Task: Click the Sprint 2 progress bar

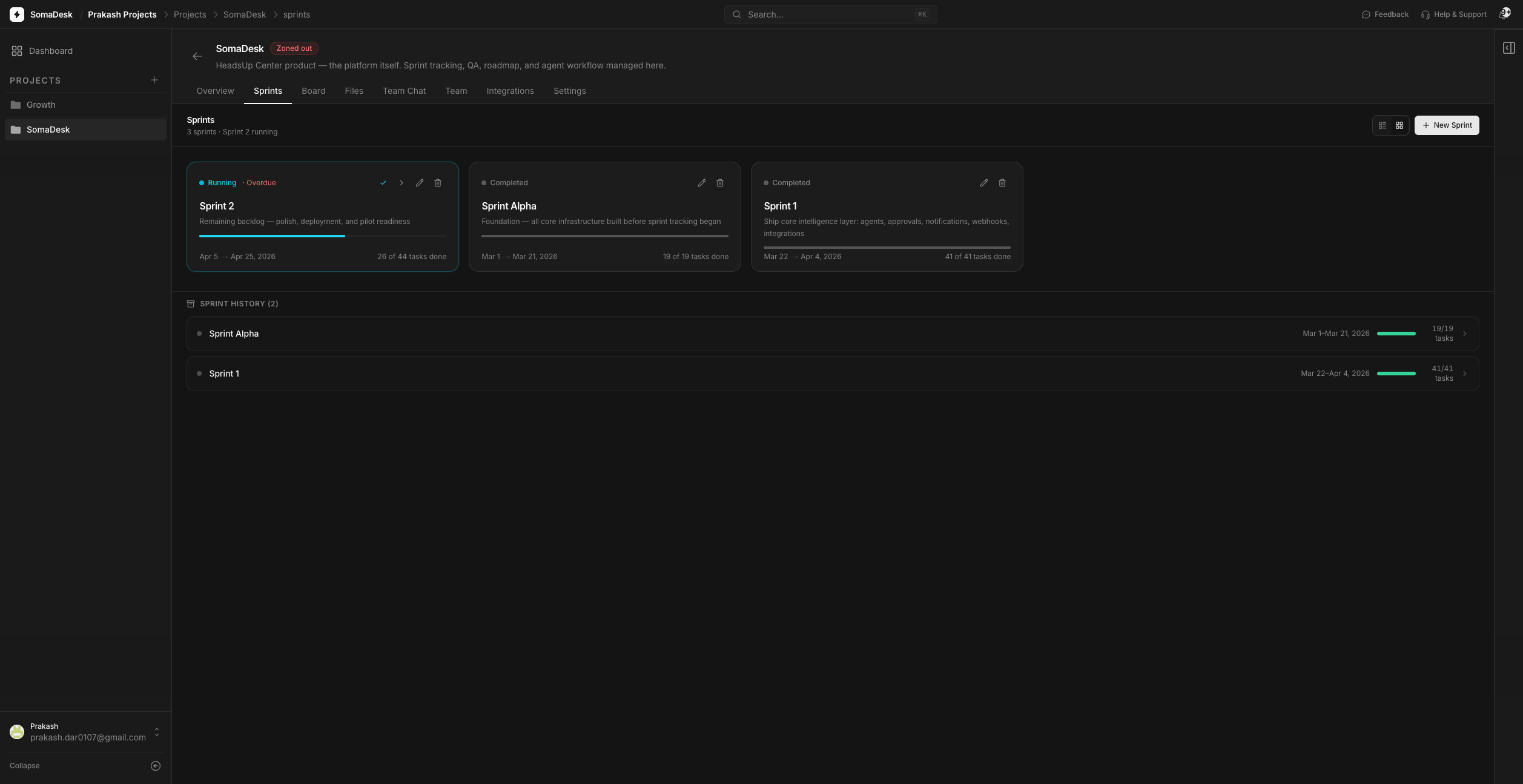Action: pos(323,236)
